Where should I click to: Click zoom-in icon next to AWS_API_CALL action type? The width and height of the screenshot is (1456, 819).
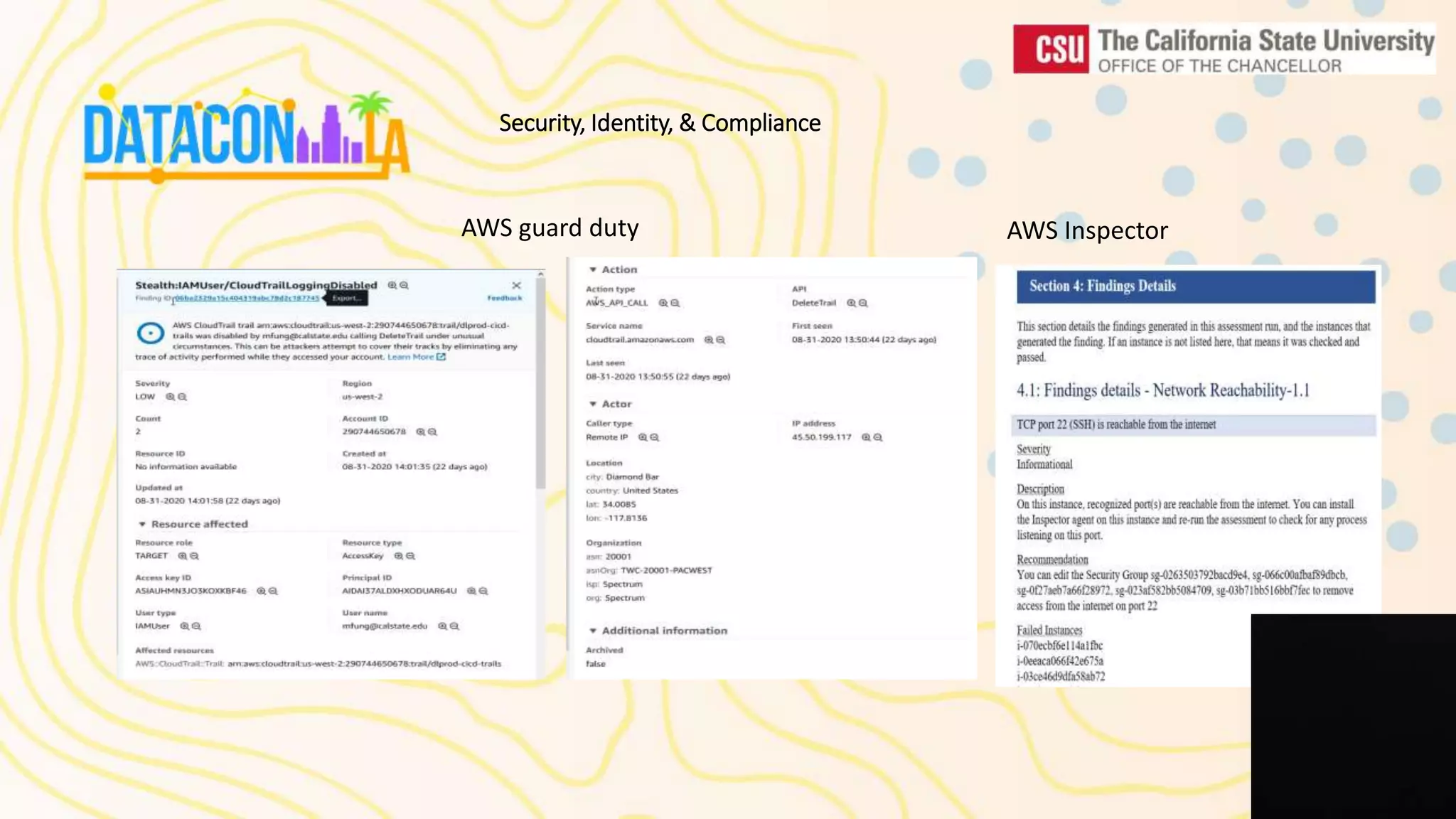663,303
